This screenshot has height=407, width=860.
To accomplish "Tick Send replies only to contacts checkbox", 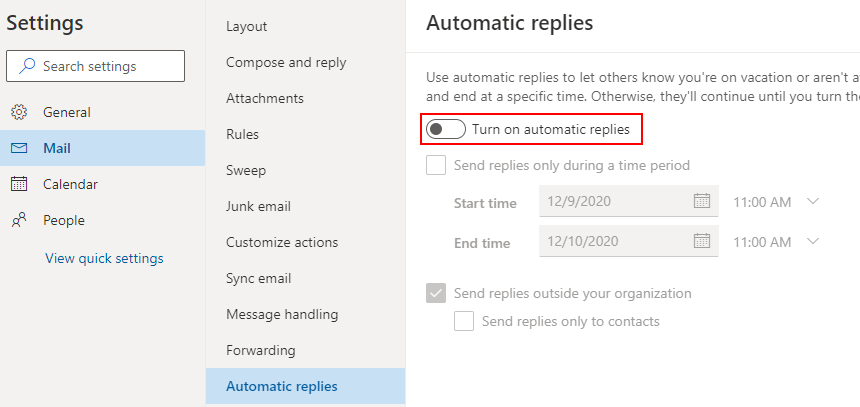I will tap(464, 321).
